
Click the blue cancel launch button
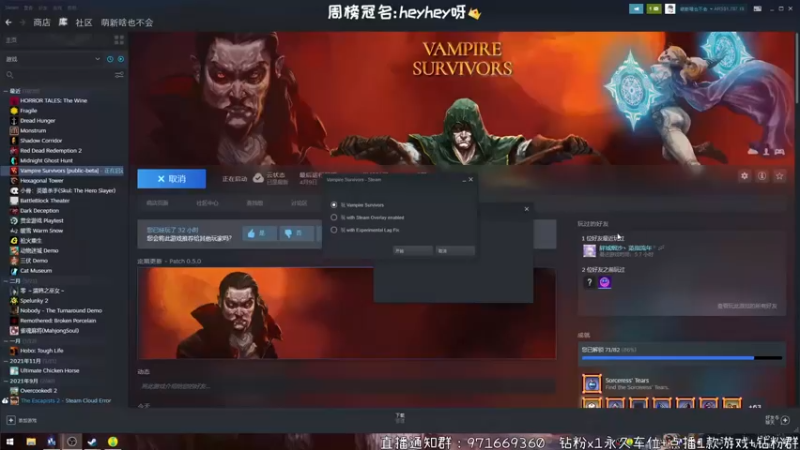[x=171, y=179]
